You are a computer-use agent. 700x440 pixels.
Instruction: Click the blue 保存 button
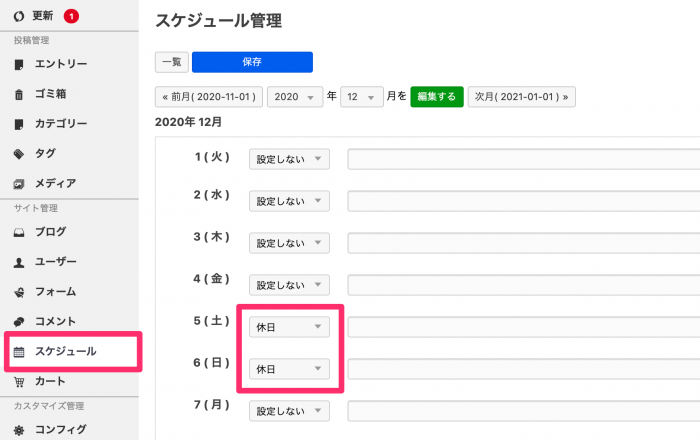coord(252,62)
